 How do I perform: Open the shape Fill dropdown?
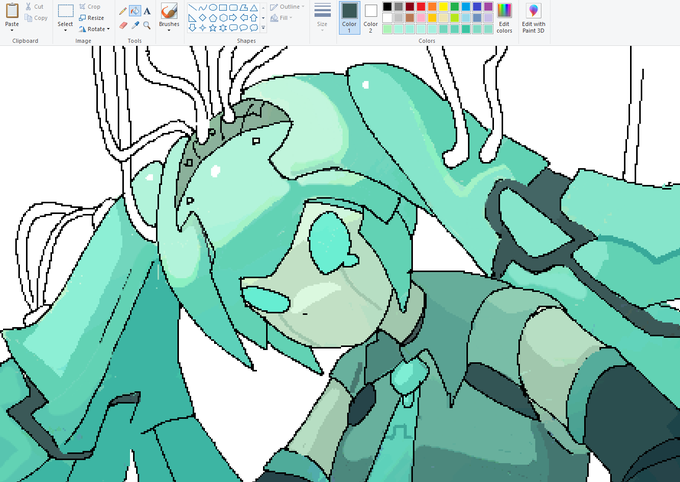[281, 18]
